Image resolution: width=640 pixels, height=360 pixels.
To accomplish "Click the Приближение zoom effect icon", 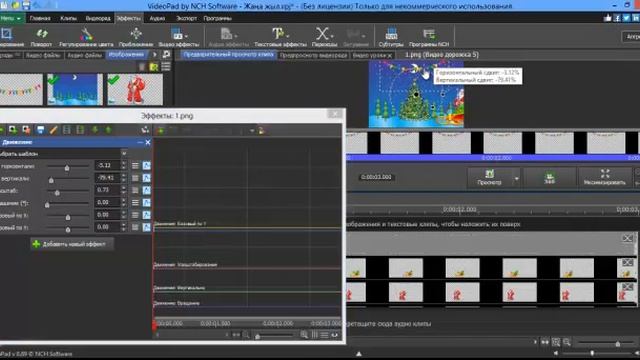I will [136, 37].
